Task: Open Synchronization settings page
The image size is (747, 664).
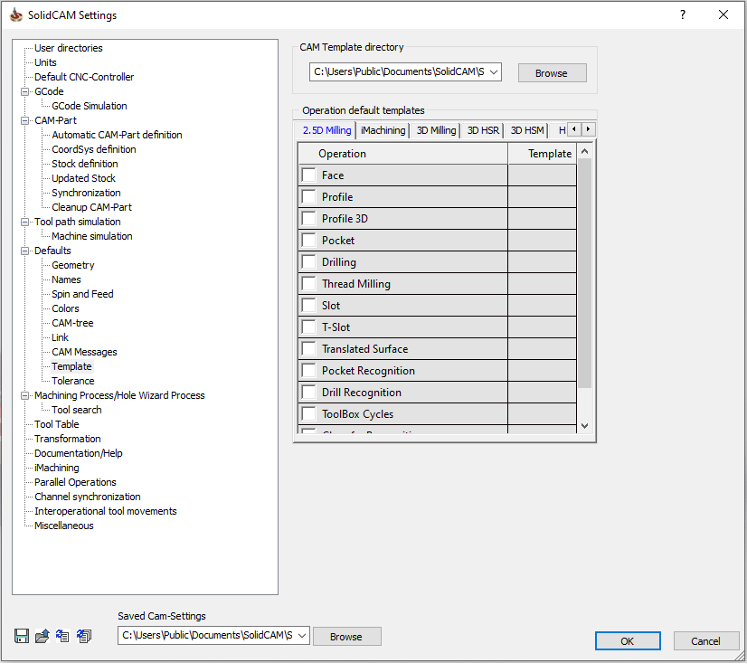Action: point(86,193)
